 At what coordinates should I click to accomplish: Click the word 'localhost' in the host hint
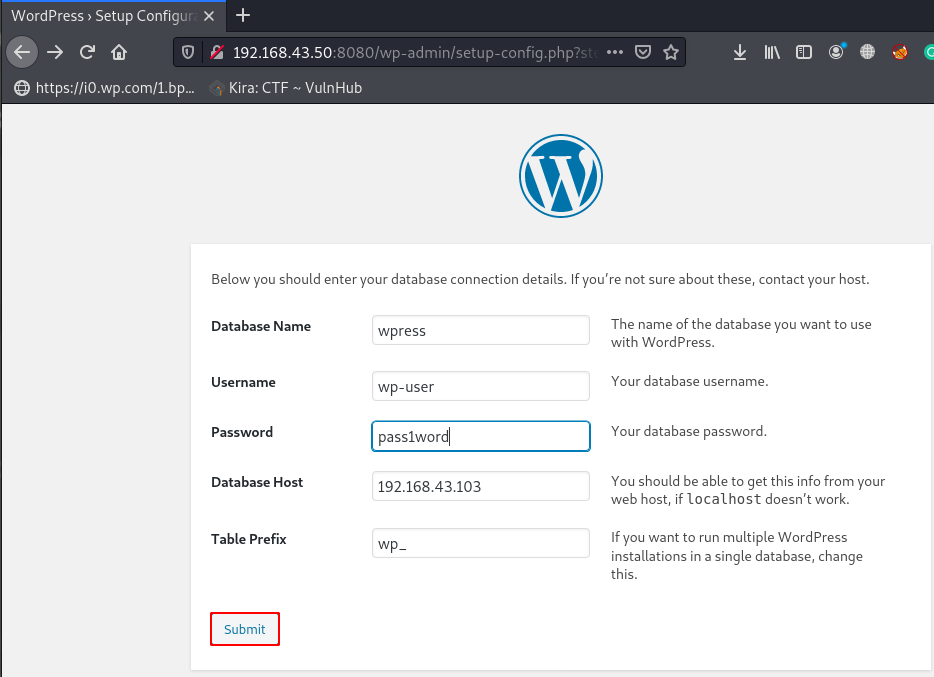point(724,499)
